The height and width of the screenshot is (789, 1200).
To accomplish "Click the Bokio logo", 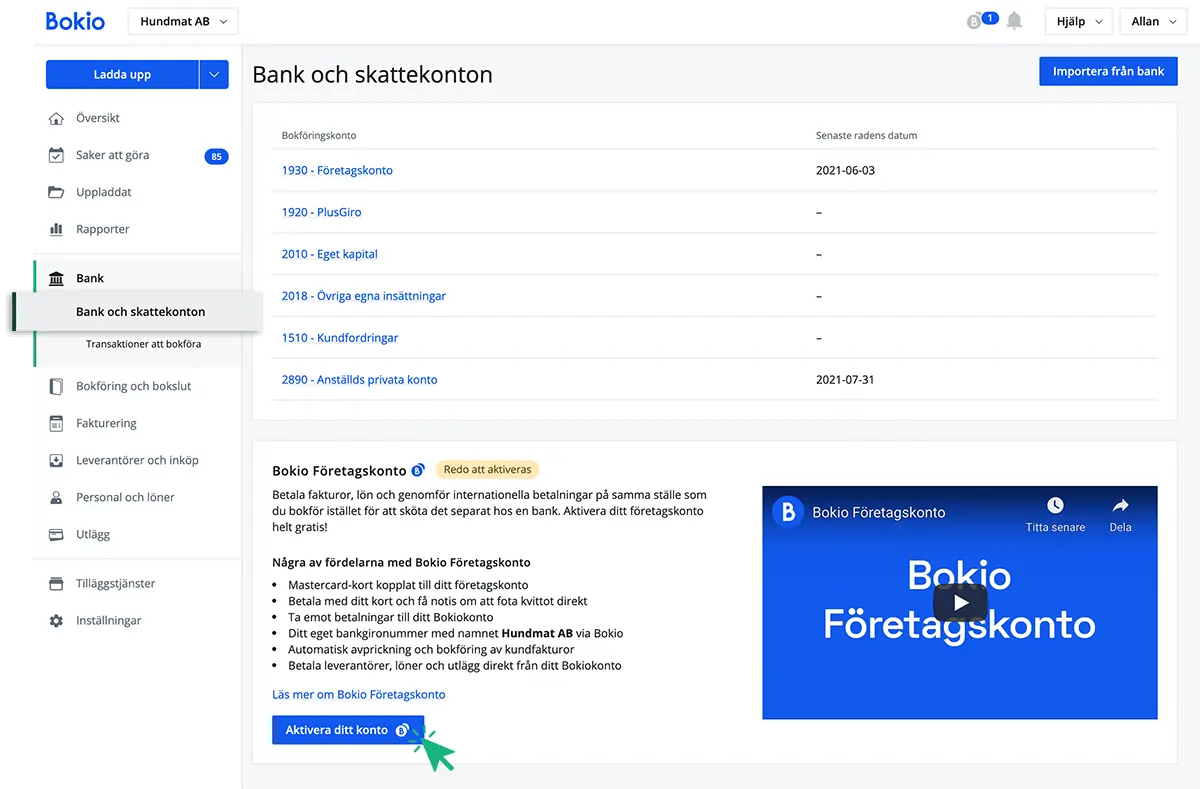I will 75,21.
